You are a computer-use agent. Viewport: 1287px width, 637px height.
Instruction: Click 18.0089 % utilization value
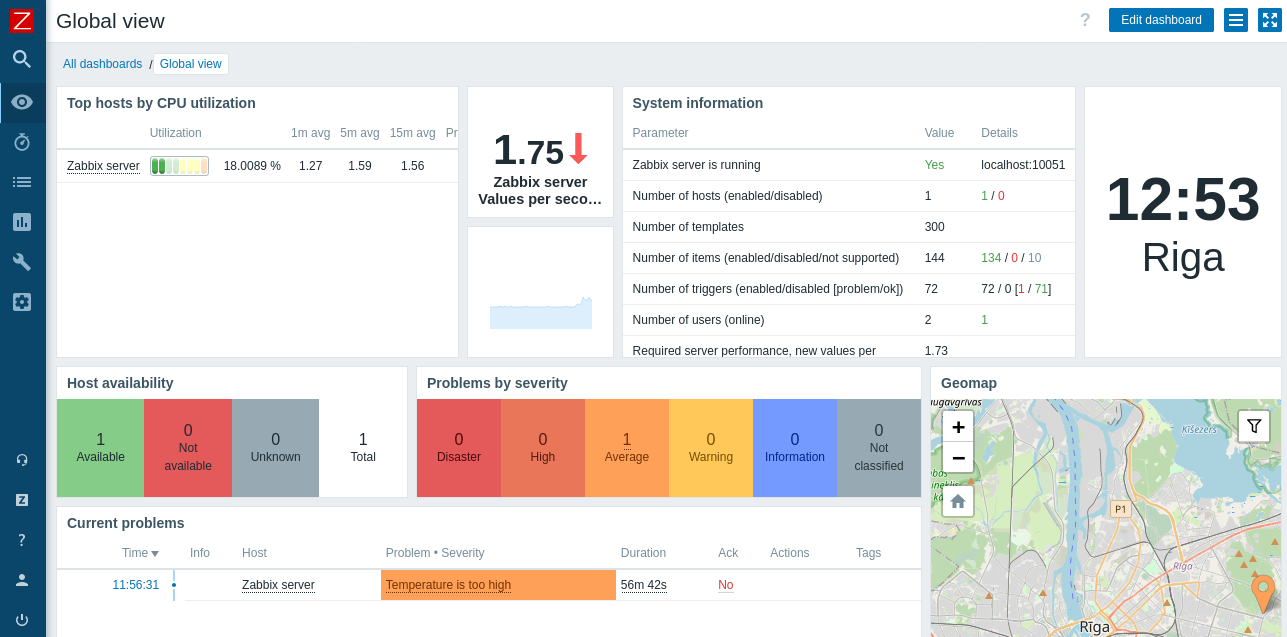(x=252, y=166)
